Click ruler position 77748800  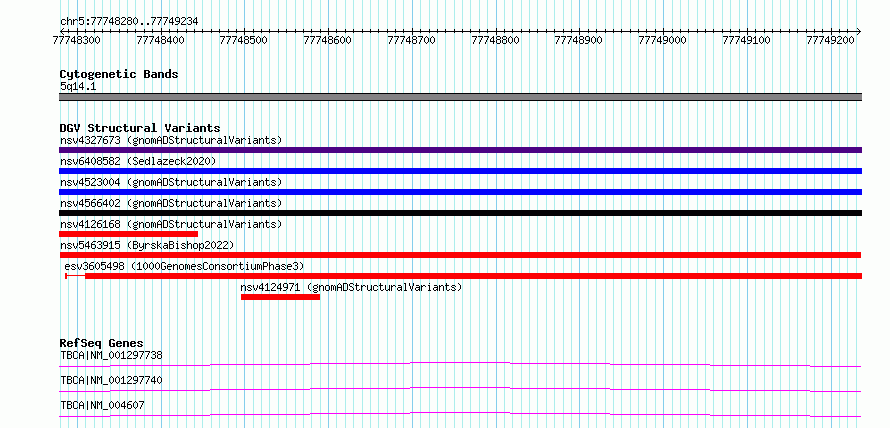tap(496, 40)
